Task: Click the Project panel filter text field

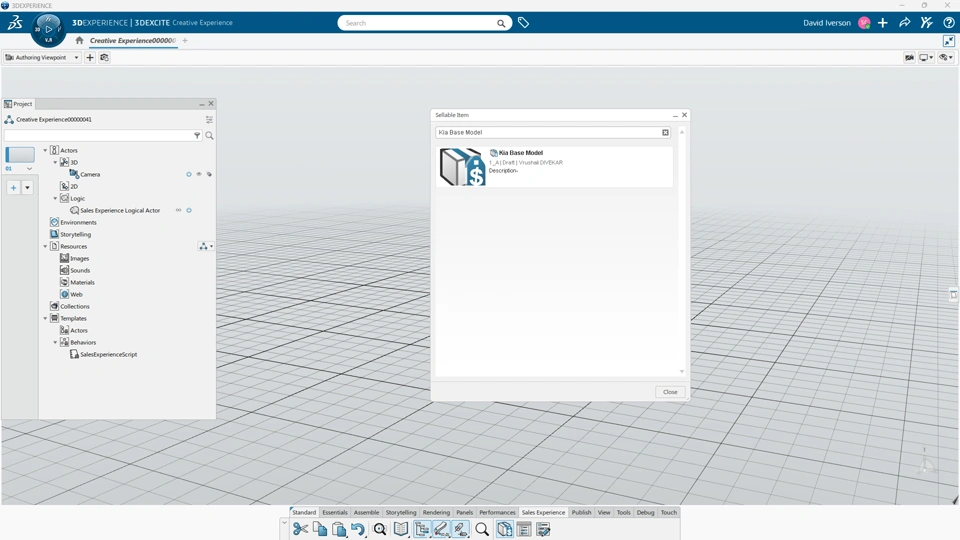Action: (99, 135)
